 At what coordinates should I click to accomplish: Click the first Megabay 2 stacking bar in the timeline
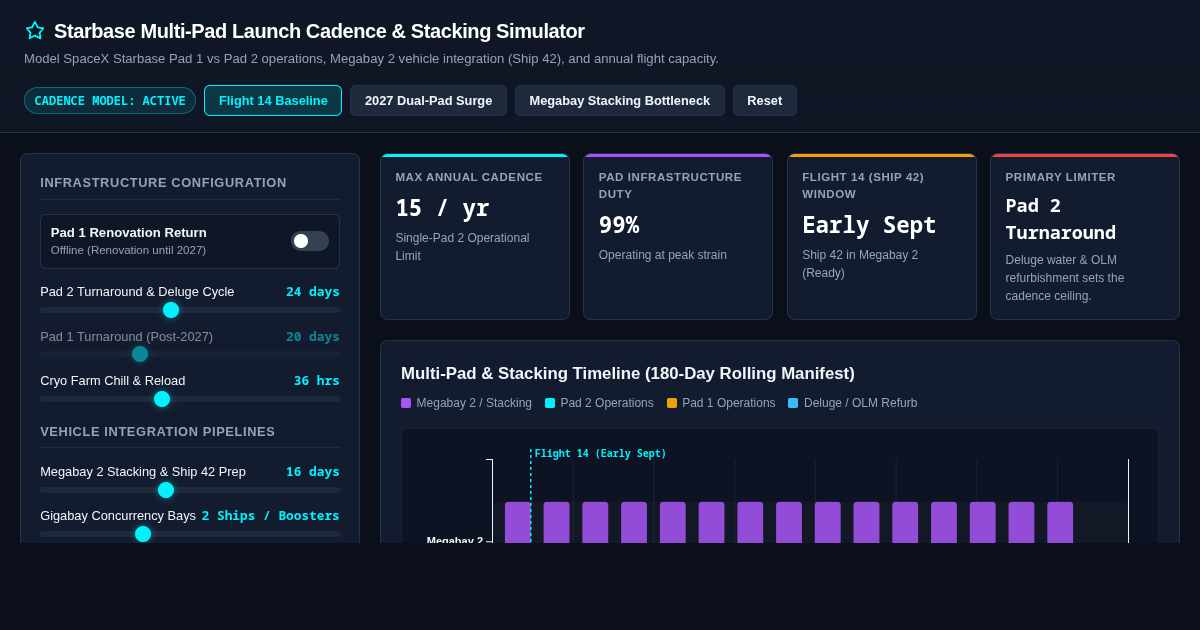pos(517,522)
